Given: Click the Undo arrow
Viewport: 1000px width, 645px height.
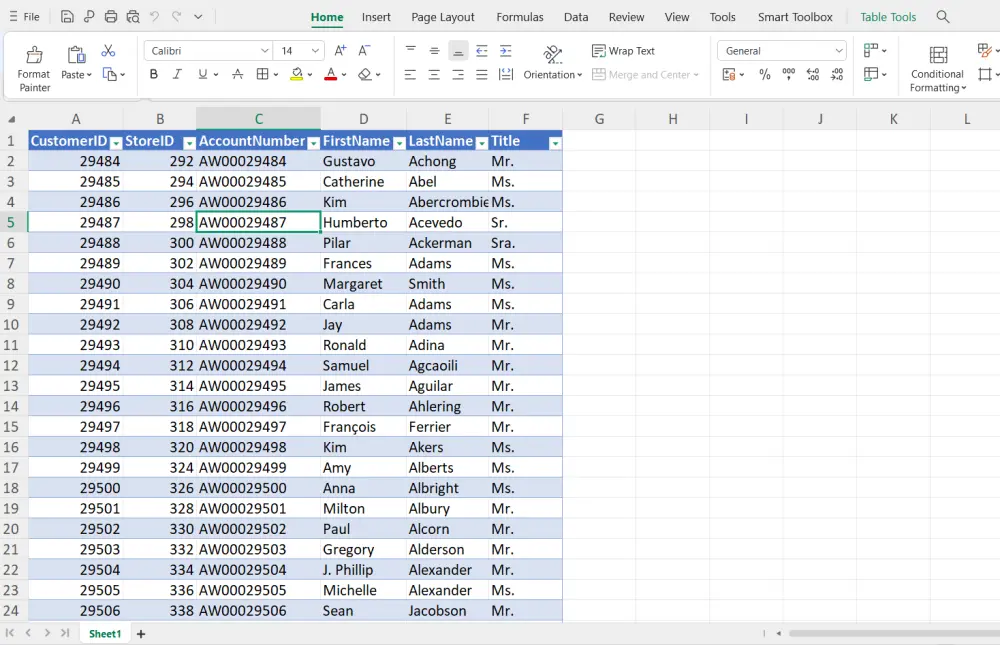Looking at the screenshot, I should pyautogui.click(x=154, y=17).
